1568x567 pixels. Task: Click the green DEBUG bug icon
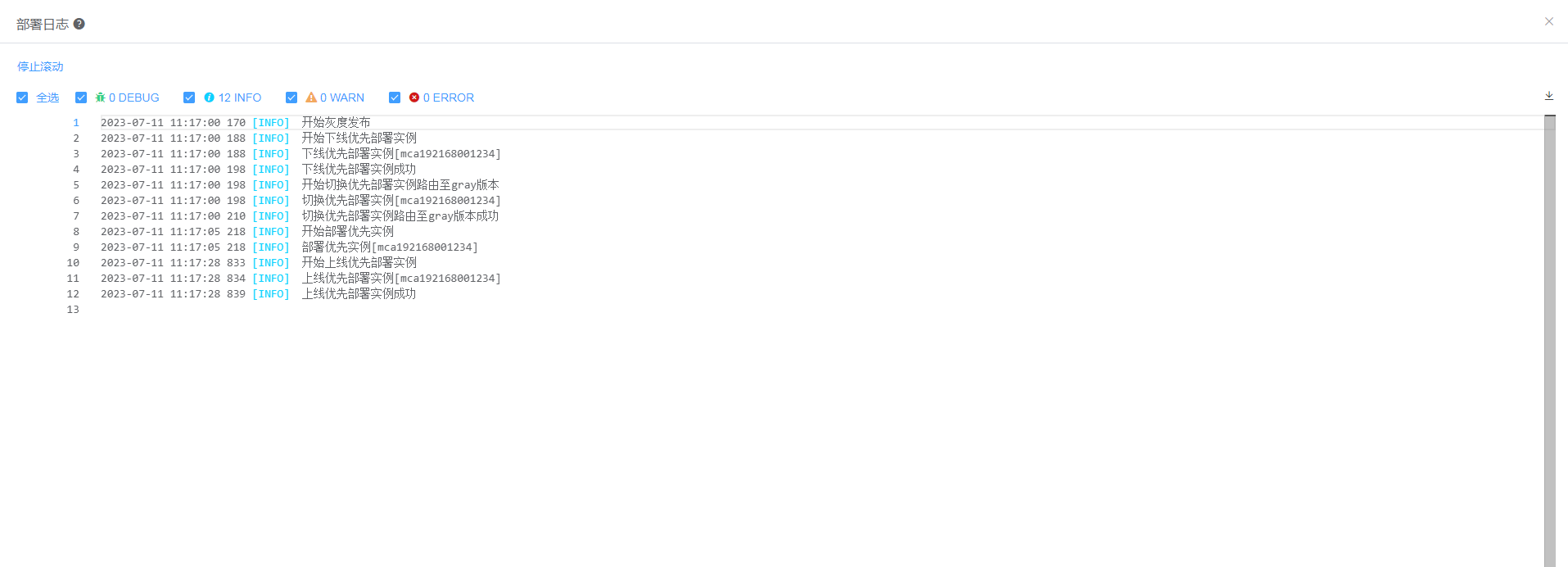(100, 98)
